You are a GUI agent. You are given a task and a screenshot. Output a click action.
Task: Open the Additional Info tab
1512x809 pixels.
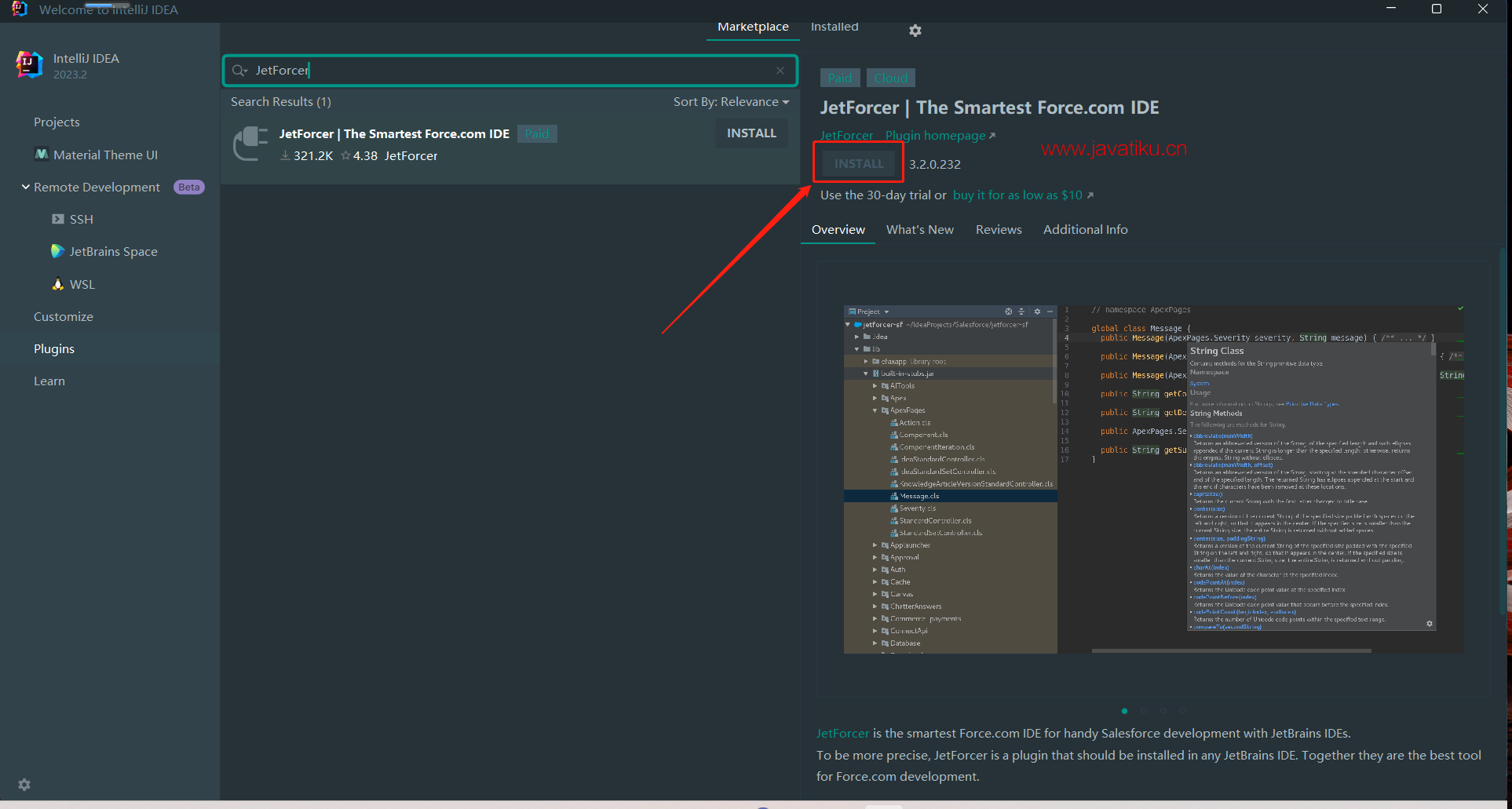tap(1085, 230)
